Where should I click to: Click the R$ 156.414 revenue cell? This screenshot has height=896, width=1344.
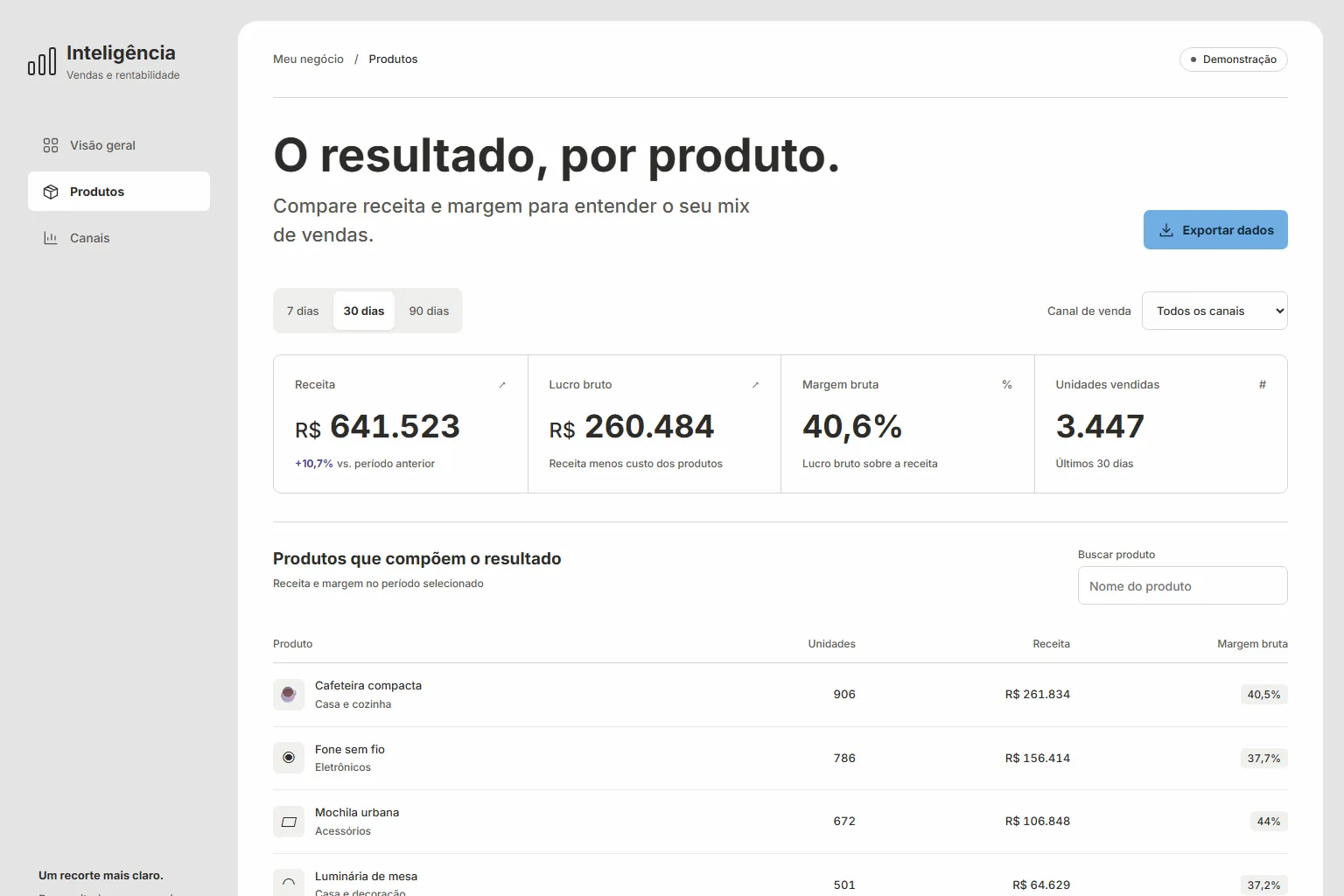[1038, 759]
